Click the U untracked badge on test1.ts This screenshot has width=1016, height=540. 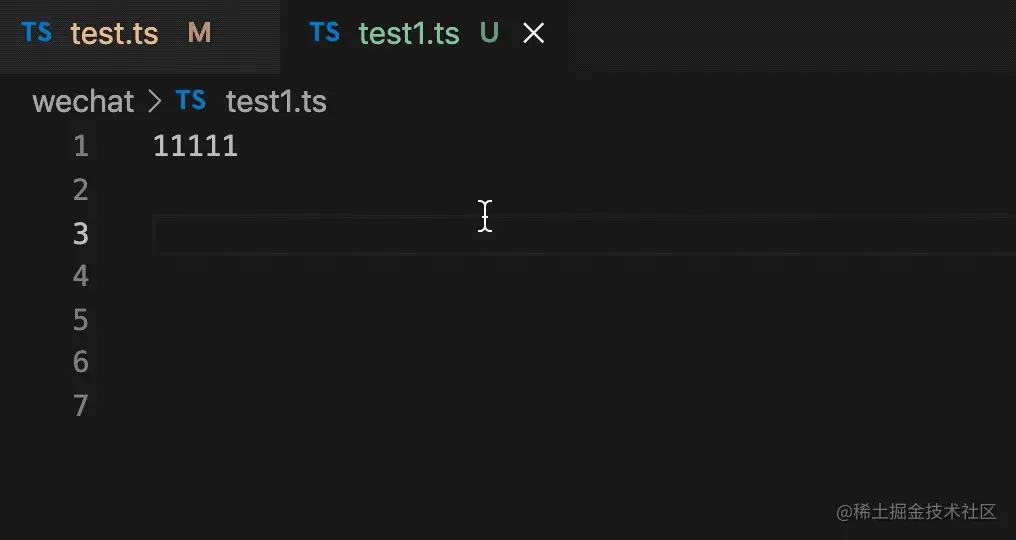tap(489, 33)
